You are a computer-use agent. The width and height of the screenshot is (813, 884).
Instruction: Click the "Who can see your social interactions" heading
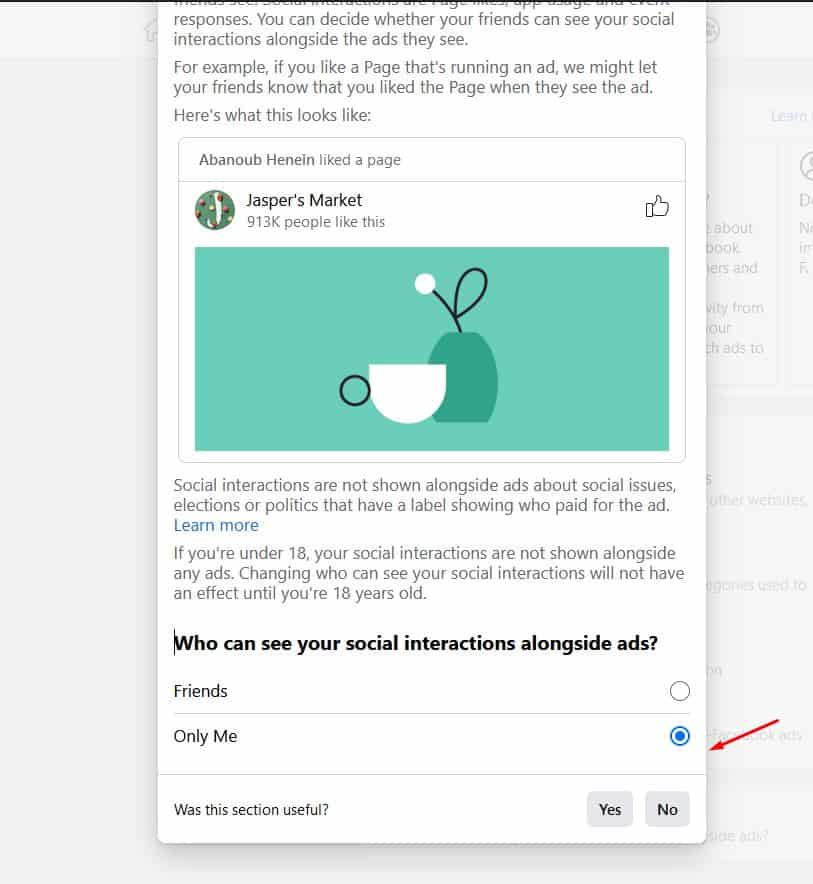[416, 643]
